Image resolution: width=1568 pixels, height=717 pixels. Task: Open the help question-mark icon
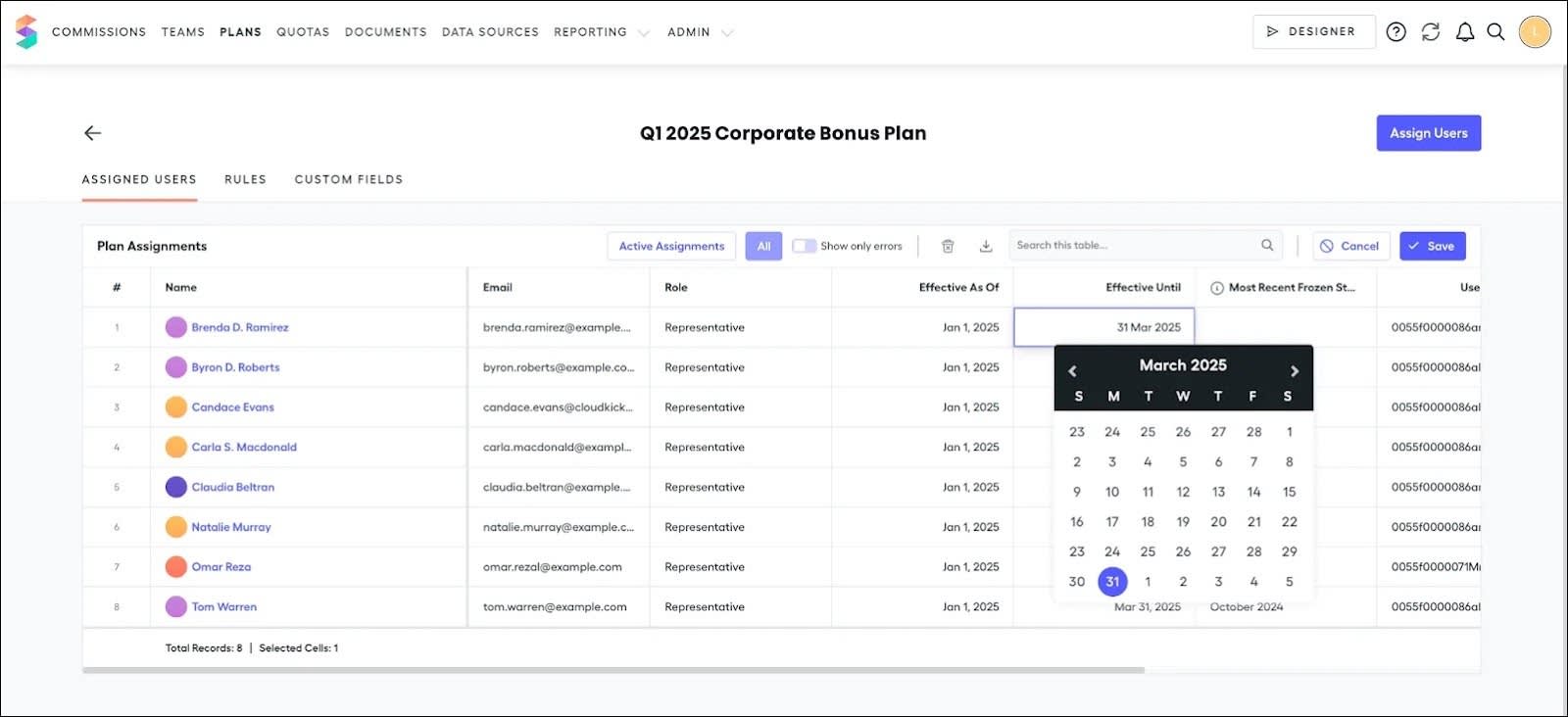tap(1396, 32)
